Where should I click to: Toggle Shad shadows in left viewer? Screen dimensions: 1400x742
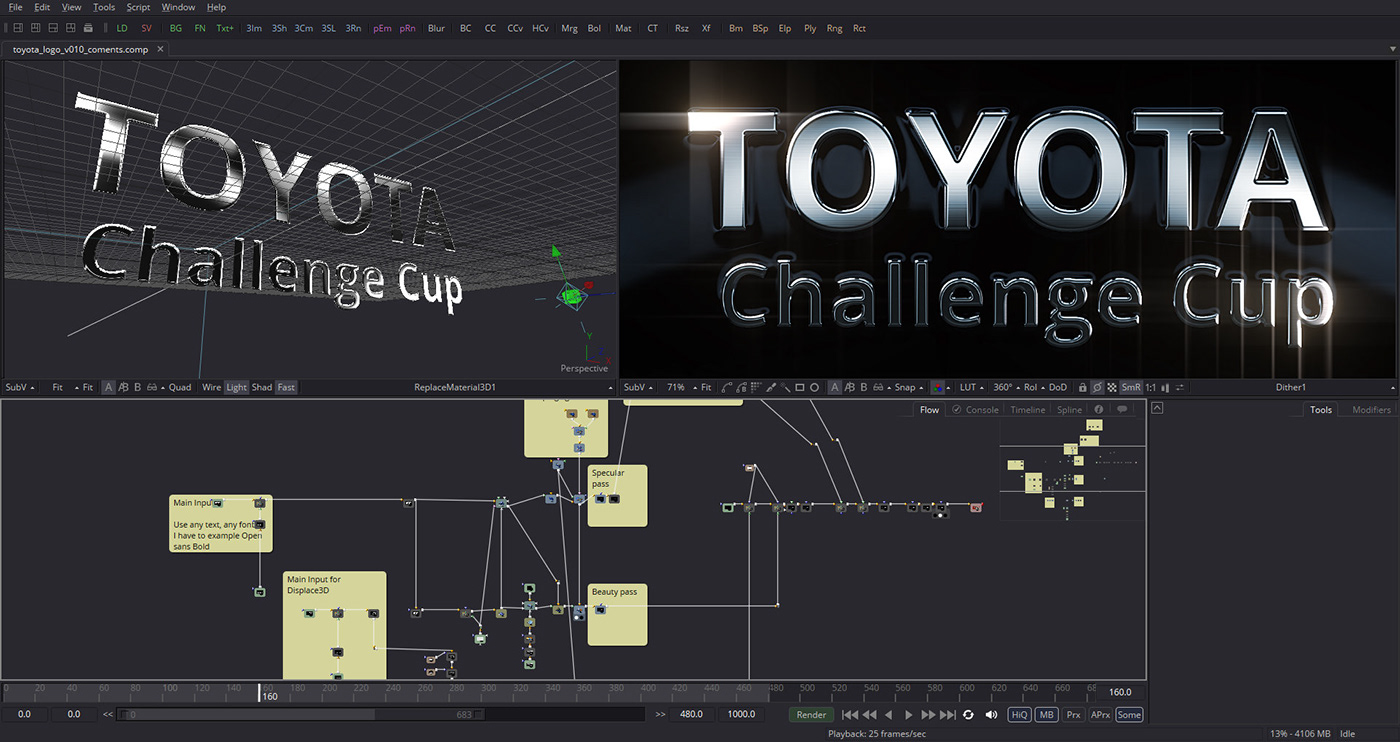coord(262,387)
